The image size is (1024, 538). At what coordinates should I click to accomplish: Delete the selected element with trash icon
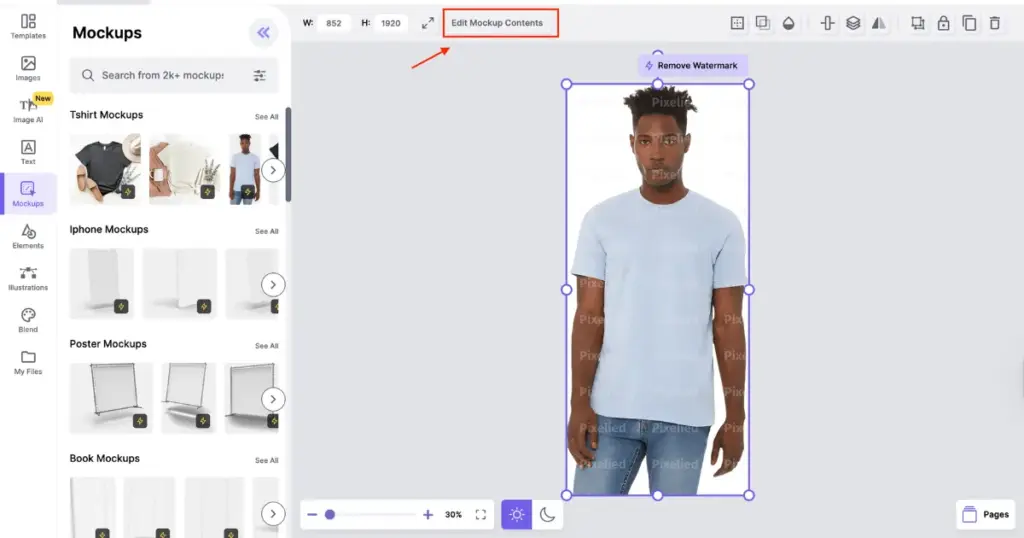(x=995, y=24)
